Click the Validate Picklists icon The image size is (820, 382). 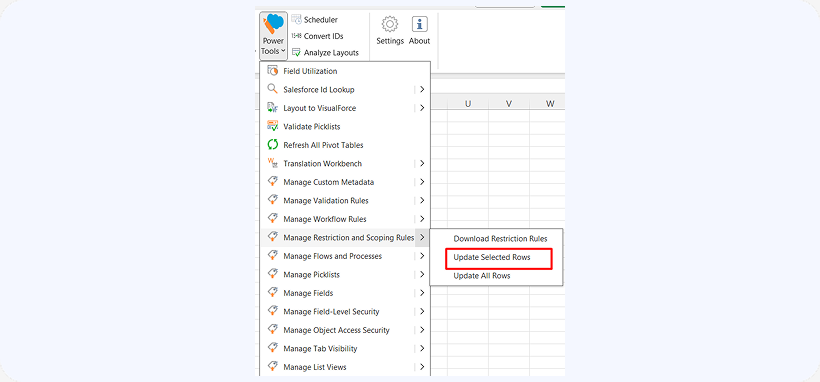272,126
